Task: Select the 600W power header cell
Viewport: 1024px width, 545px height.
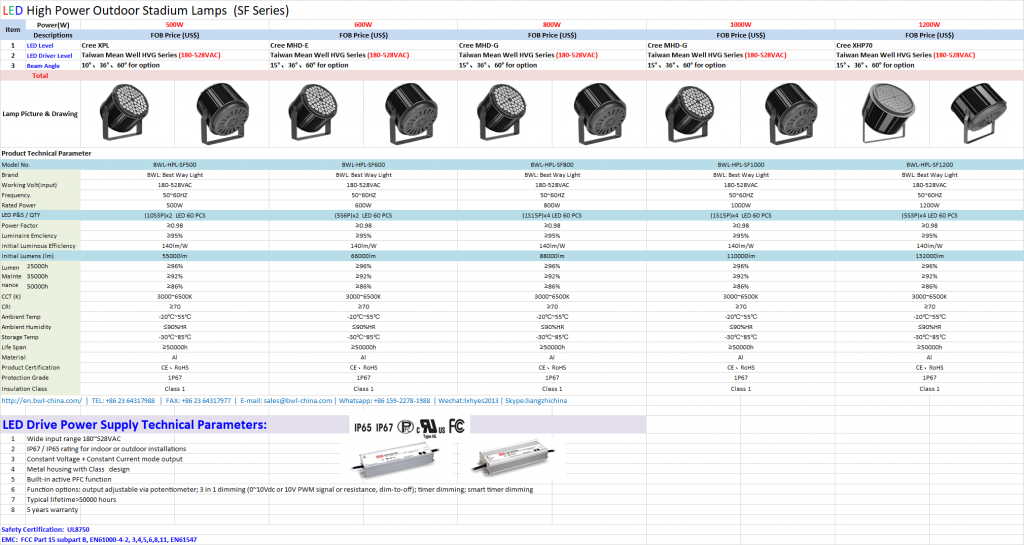Action: coord(363,25)
